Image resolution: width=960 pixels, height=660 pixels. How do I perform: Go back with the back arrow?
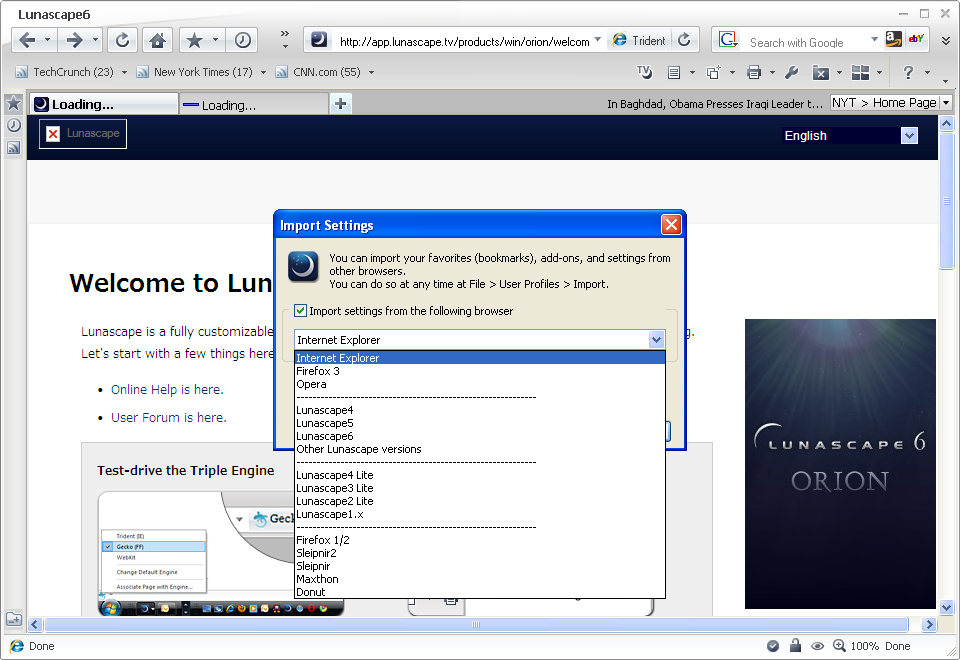(26, 40)
